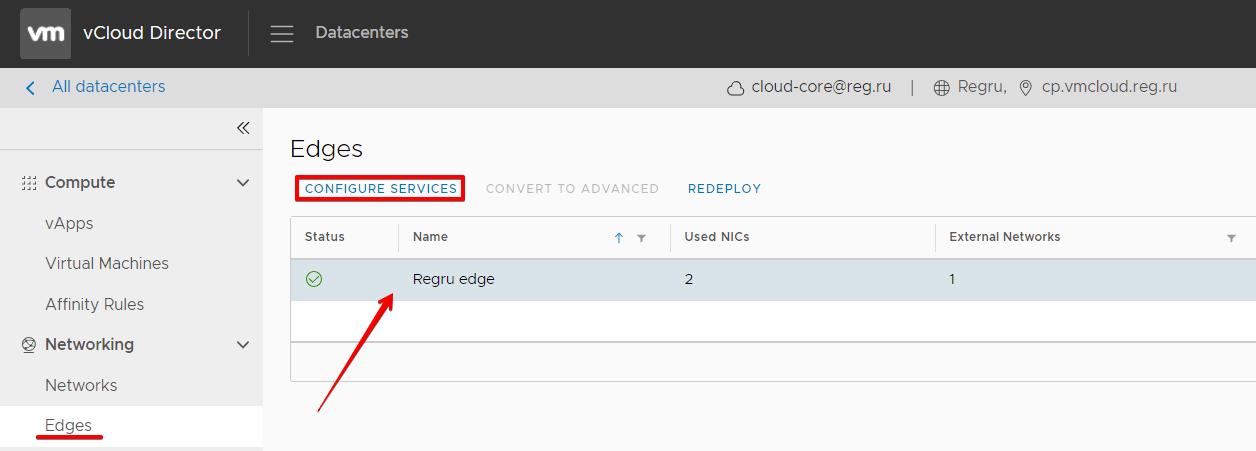Screen dimensions: 1256x451
Task: Collapse the Networking section chevron
Action: click(x=242, y=345)
